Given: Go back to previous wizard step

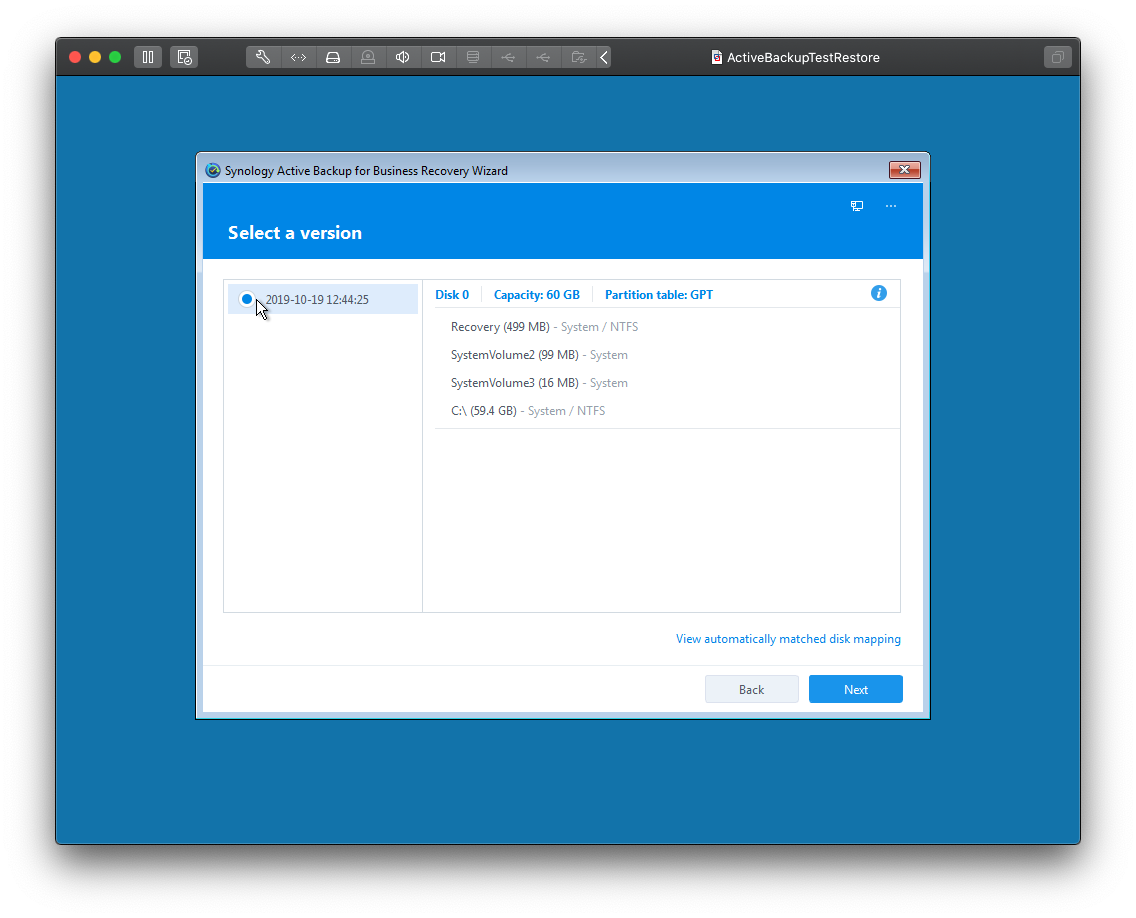Looking at the screenshot, I should click(752, 689).
